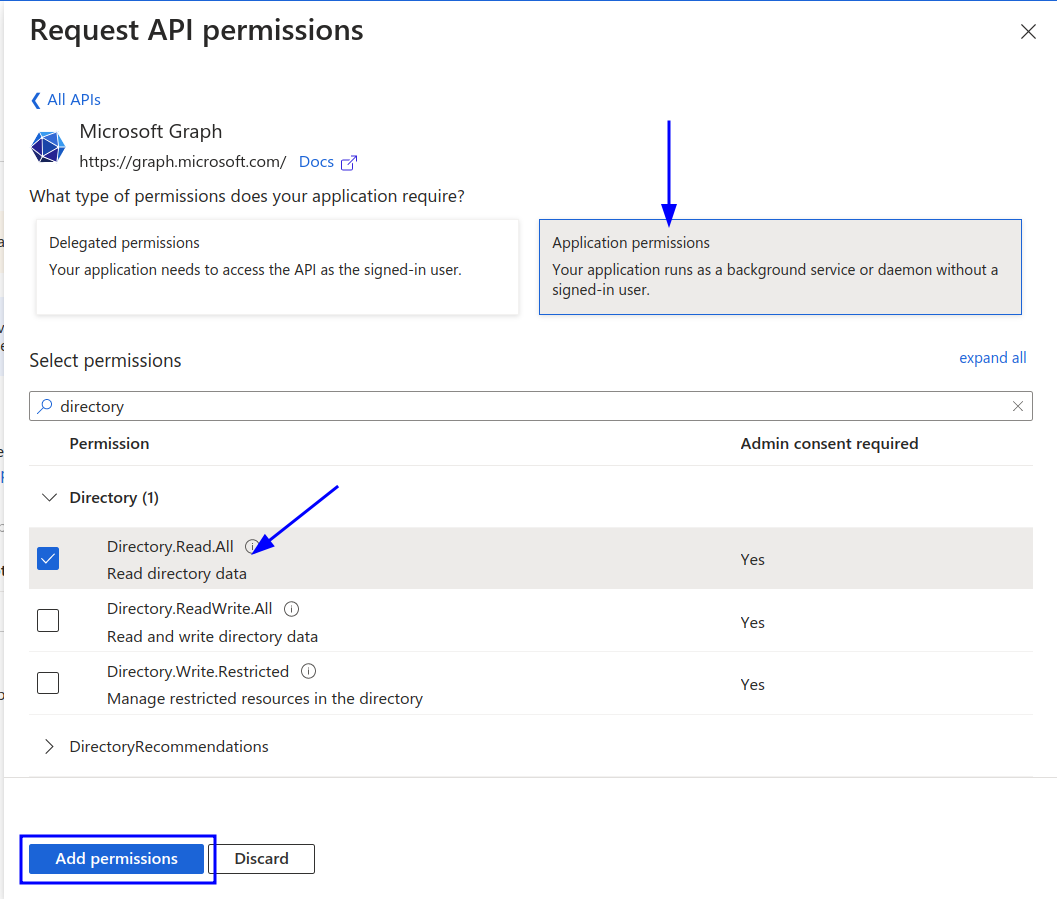Select the Delegated permissions card
The height and width of the screenshot is (899, 1057).
click(x=277, y=267)
